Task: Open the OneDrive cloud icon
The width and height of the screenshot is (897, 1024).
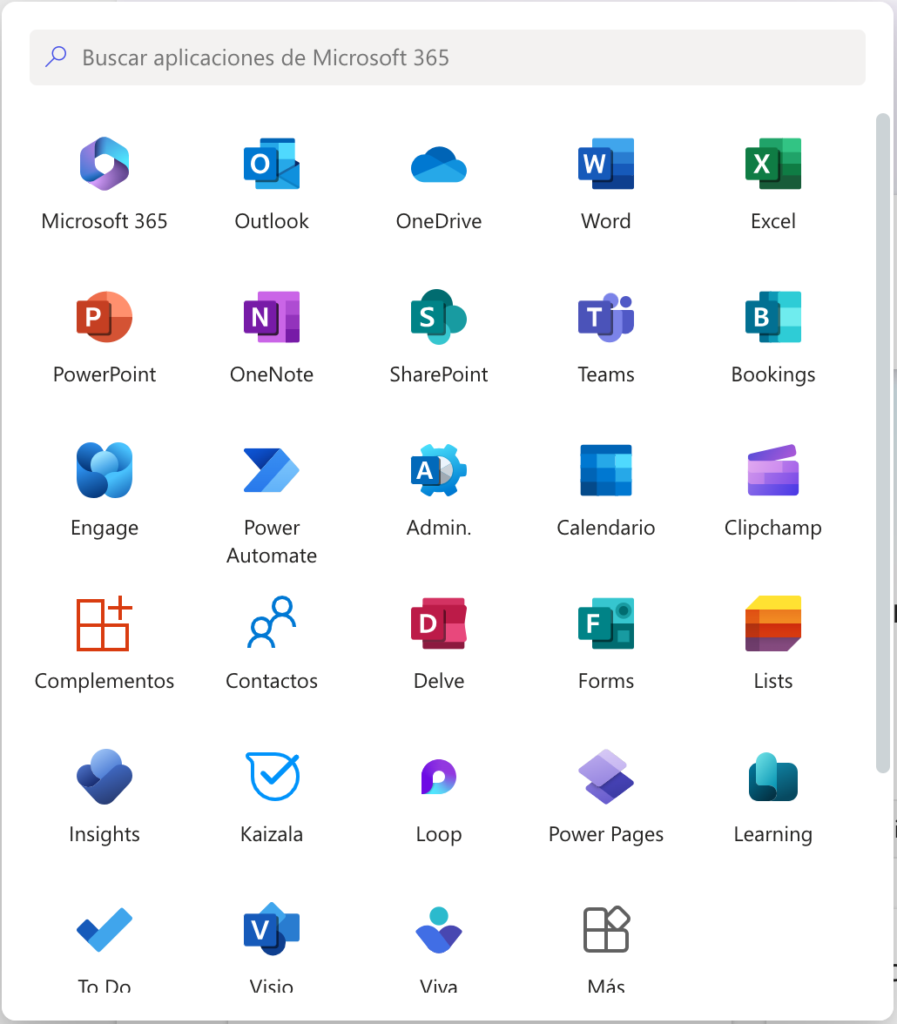Action: 439,165
